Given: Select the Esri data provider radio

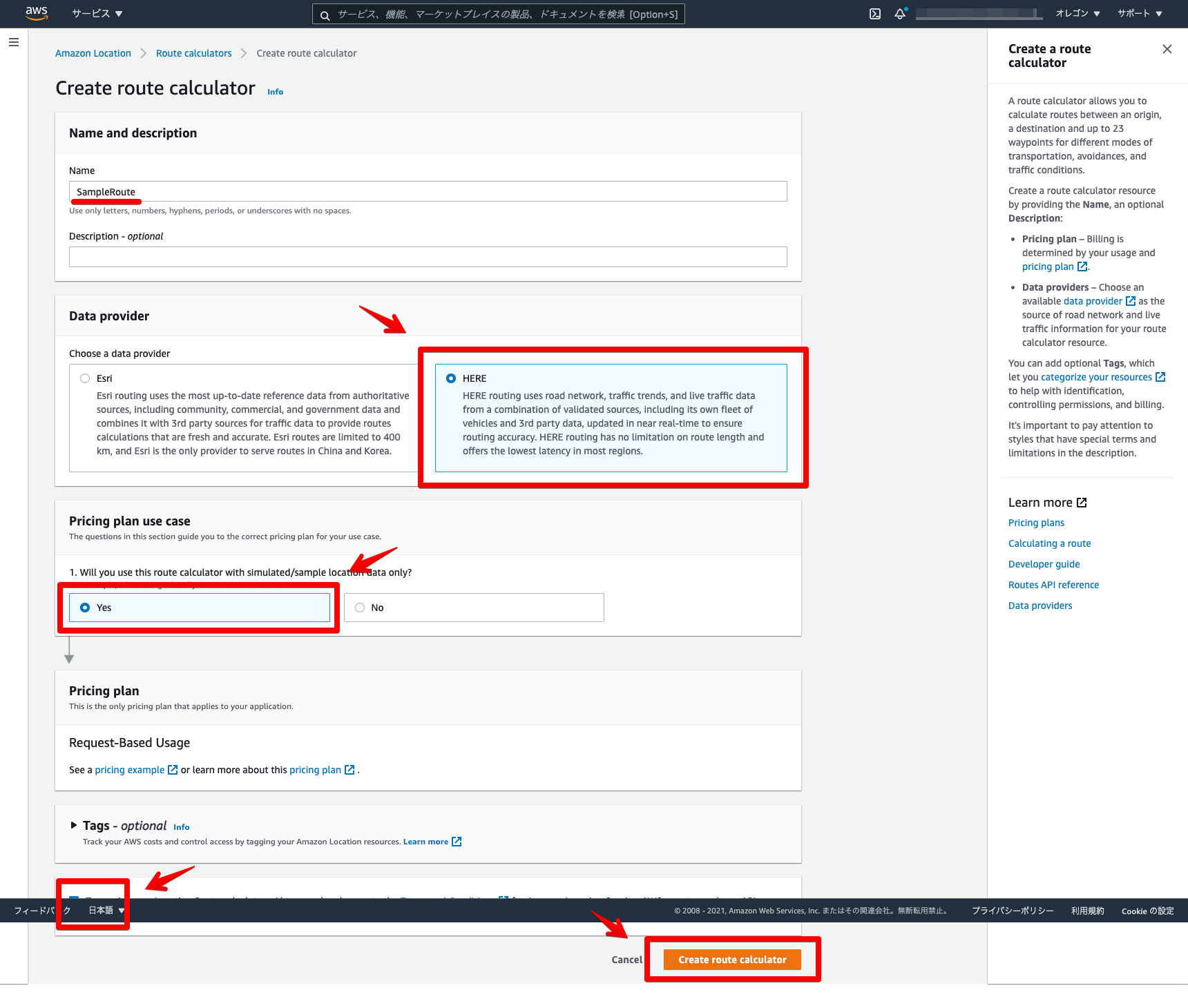Looking at the screenshot, I should pyautogui.click(x=85, y=378).
